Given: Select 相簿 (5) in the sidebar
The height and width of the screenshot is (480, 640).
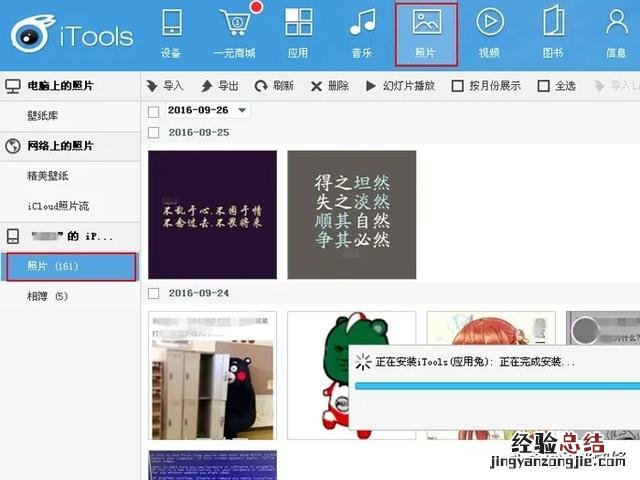Looking at the screenshot, I should click(48, 296).
